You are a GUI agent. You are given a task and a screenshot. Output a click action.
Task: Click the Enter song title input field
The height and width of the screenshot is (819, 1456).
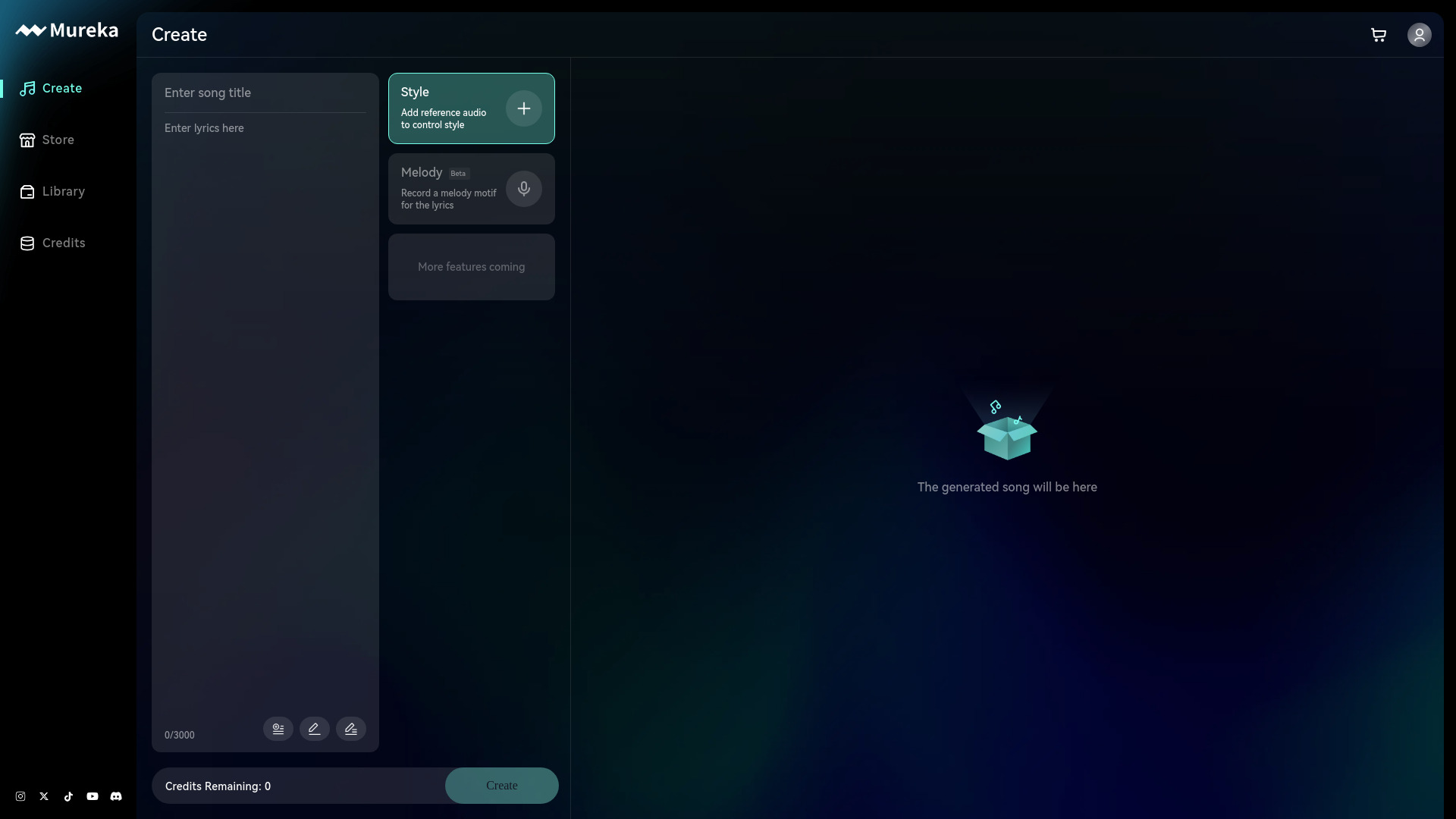coord(265,92)
